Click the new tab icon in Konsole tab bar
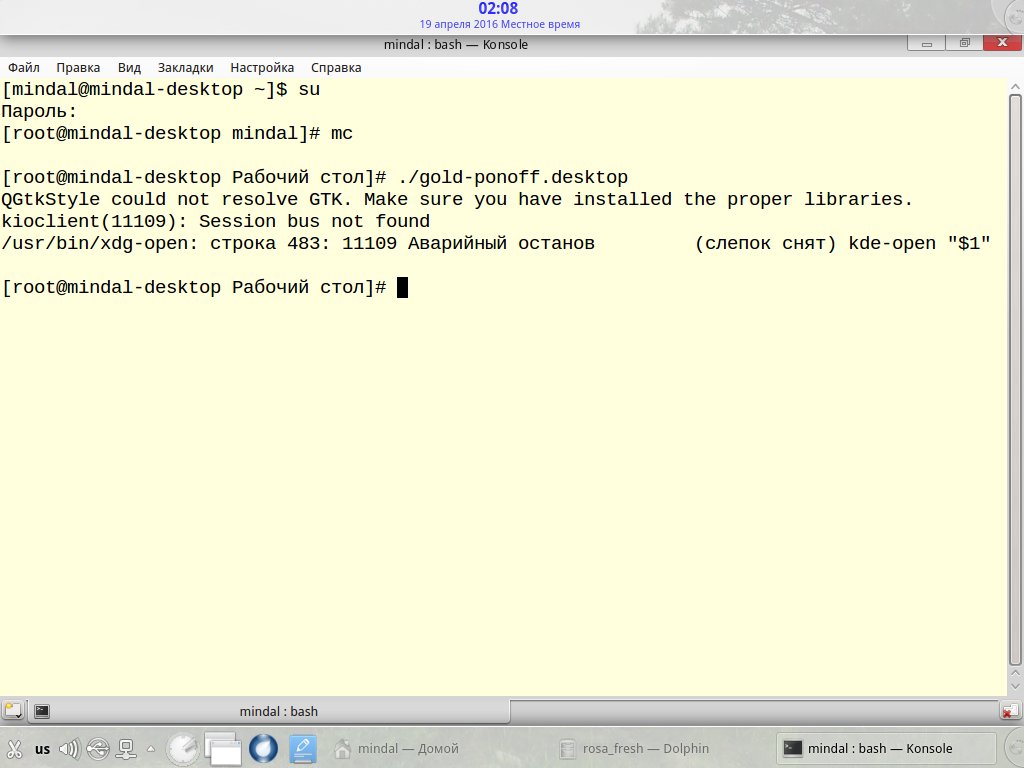 (x=12, y=711)
